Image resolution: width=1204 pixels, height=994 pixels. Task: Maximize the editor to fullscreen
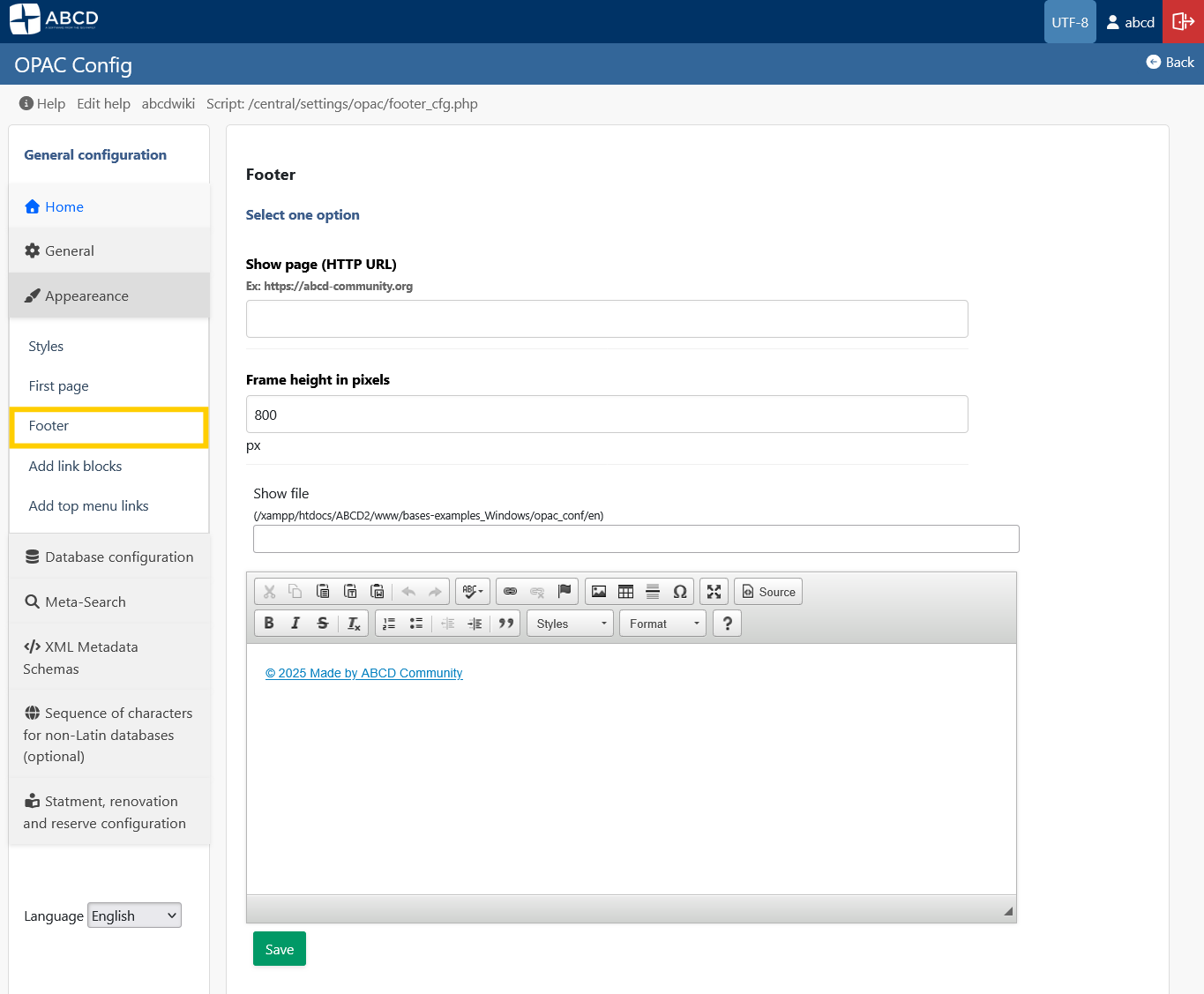tap(714, 591)
